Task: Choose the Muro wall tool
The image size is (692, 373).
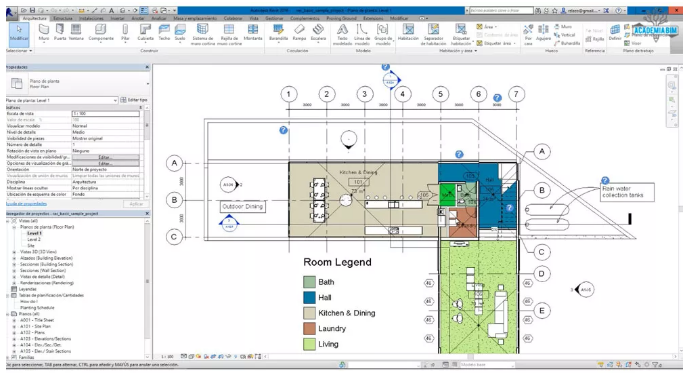Action: 44,33
